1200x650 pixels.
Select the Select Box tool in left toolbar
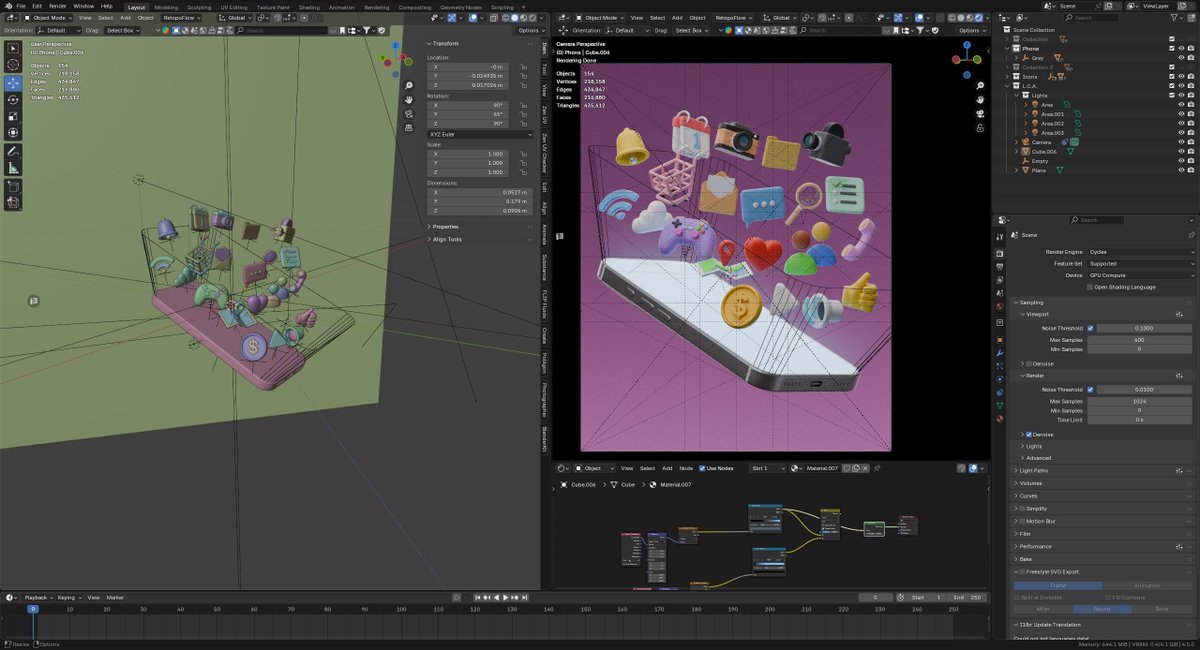pyautogui.click(x=13, y=48)
